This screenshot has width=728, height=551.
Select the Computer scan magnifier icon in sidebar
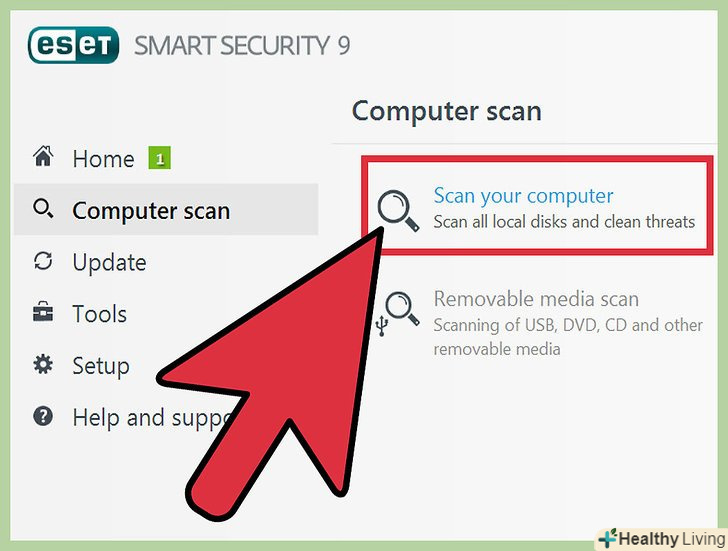coord(43,209)
